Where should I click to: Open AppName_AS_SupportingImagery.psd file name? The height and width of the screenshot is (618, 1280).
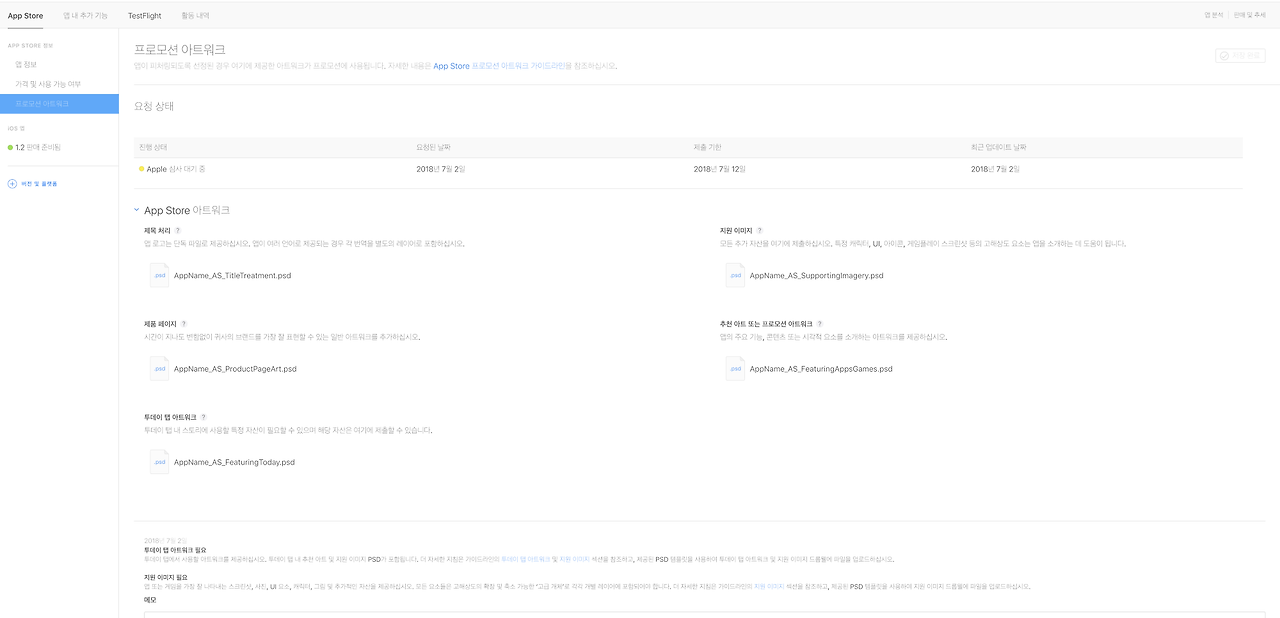816,275
